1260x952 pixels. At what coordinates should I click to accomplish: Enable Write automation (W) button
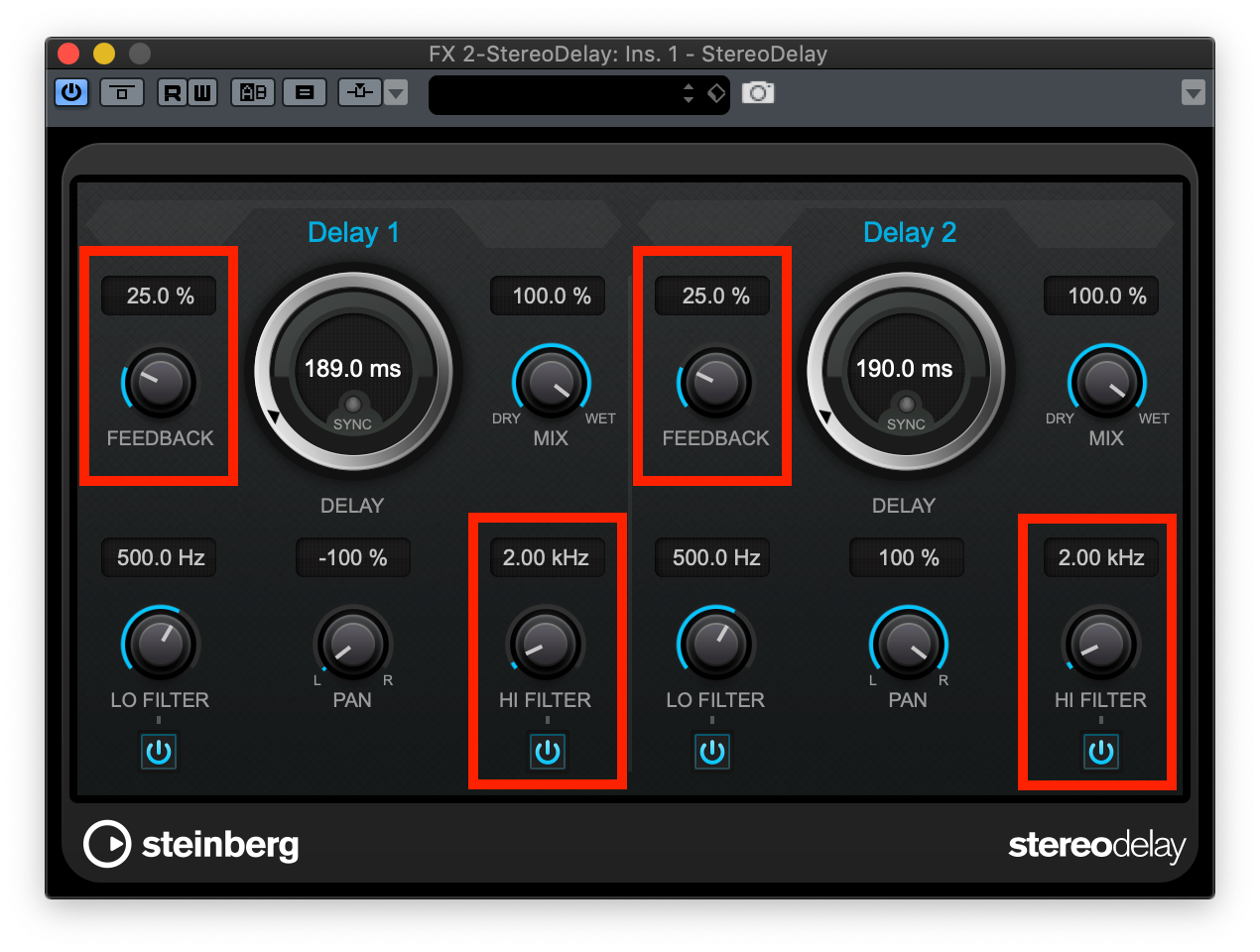coord(202,93)
